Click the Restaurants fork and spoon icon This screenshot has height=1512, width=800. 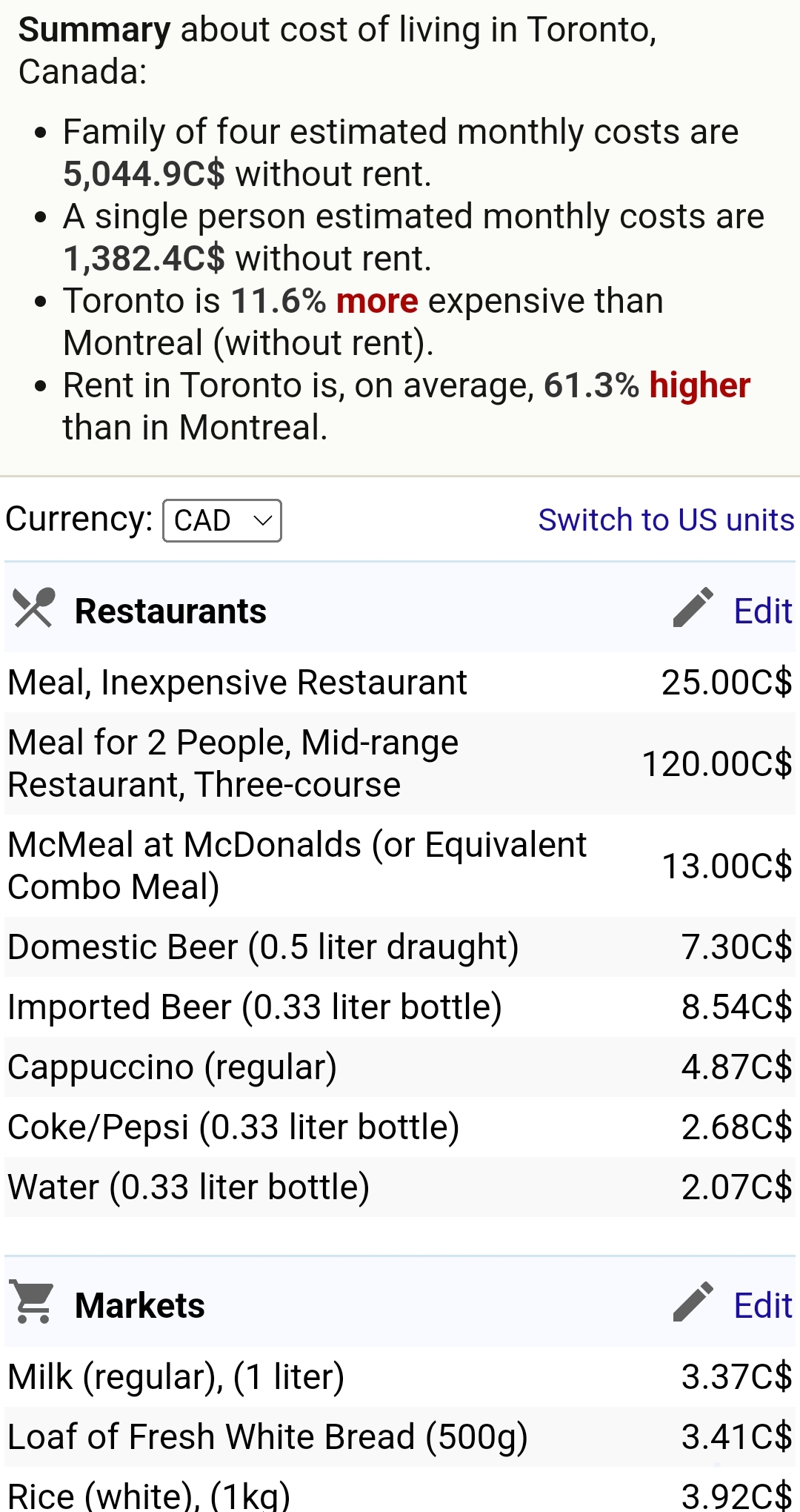click(x=34, y=609)
